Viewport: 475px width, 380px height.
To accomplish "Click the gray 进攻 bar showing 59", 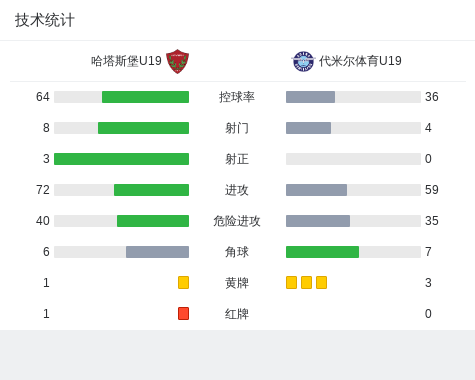I will [x=316, y=190].
